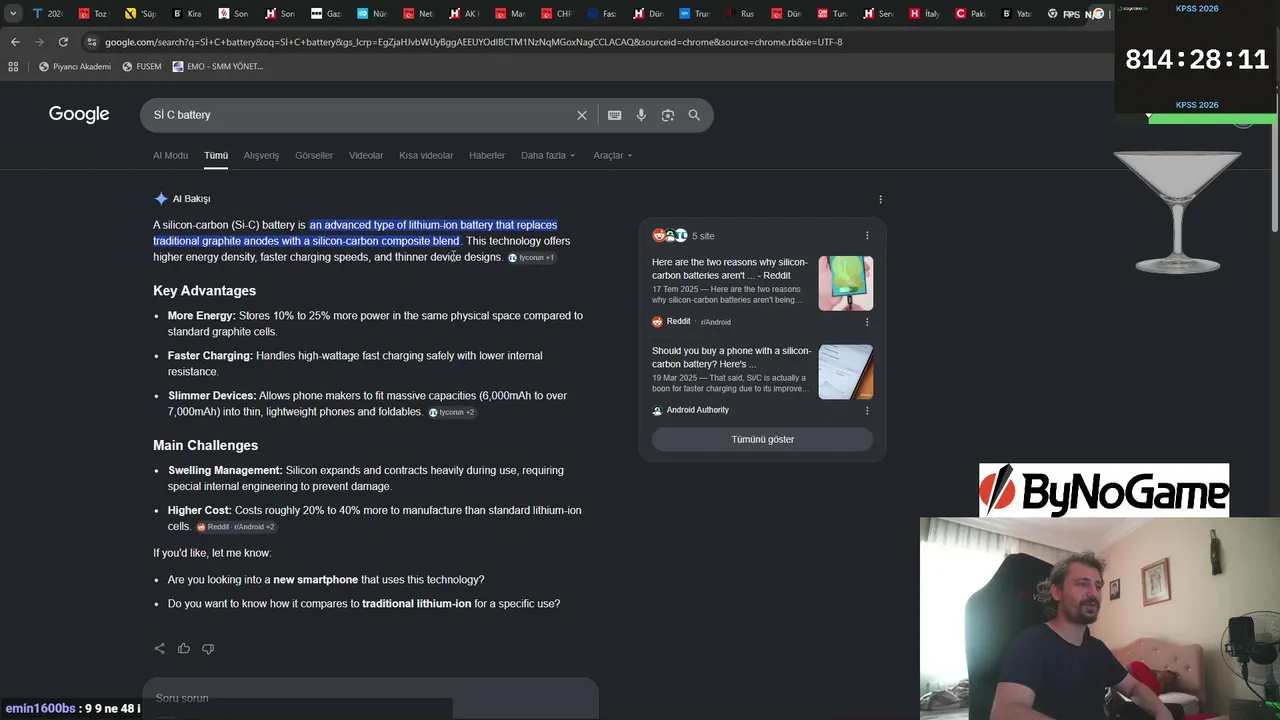This screenshot has width=1280, height=720.
Task: Click the Google logo to go home
Action: click(x=79, y=114)
